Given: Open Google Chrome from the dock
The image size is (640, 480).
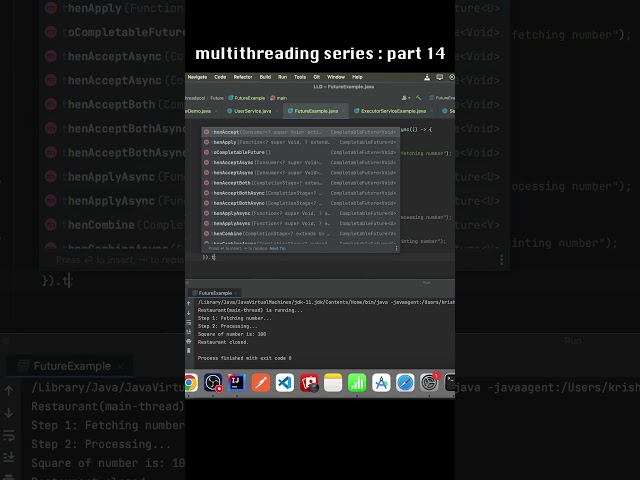Looking at the screenshot, I should click(x=191, y=383).
